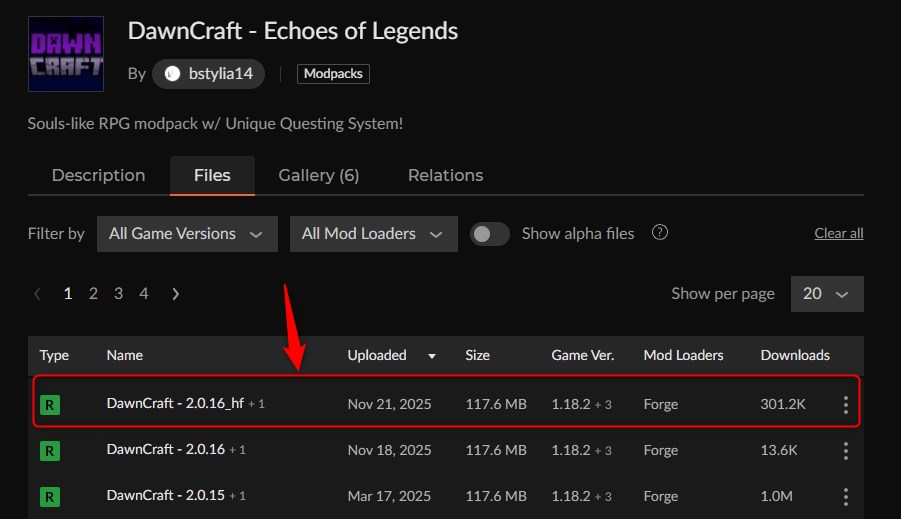
Task: Open the more options menu for 2.0.16_hf
Action: pos(846,405)
